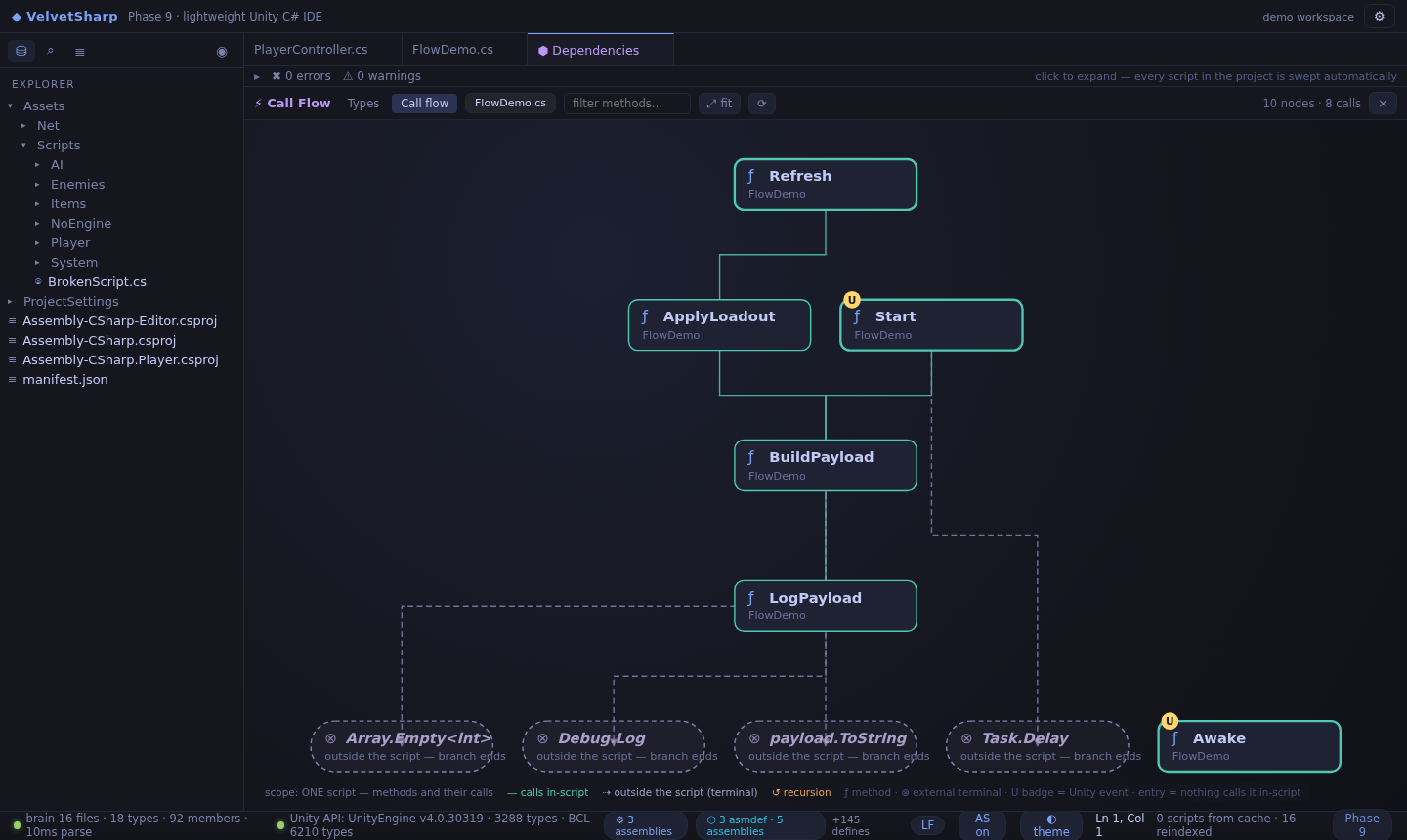Toggle the theme button in status bar
The height and width of the screenshot is (840, 1407).
(1051, 825)
